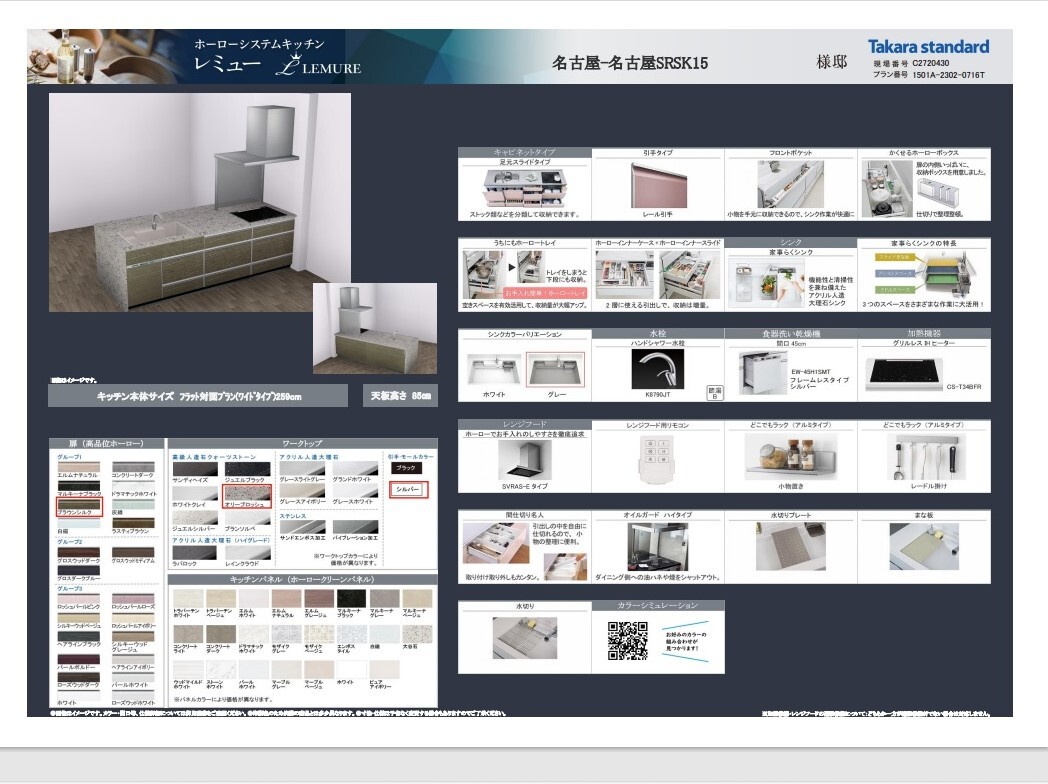Select the グロスウッドダーク door color swatch
Screen dimensions: 1048x784
coord(79,552)
